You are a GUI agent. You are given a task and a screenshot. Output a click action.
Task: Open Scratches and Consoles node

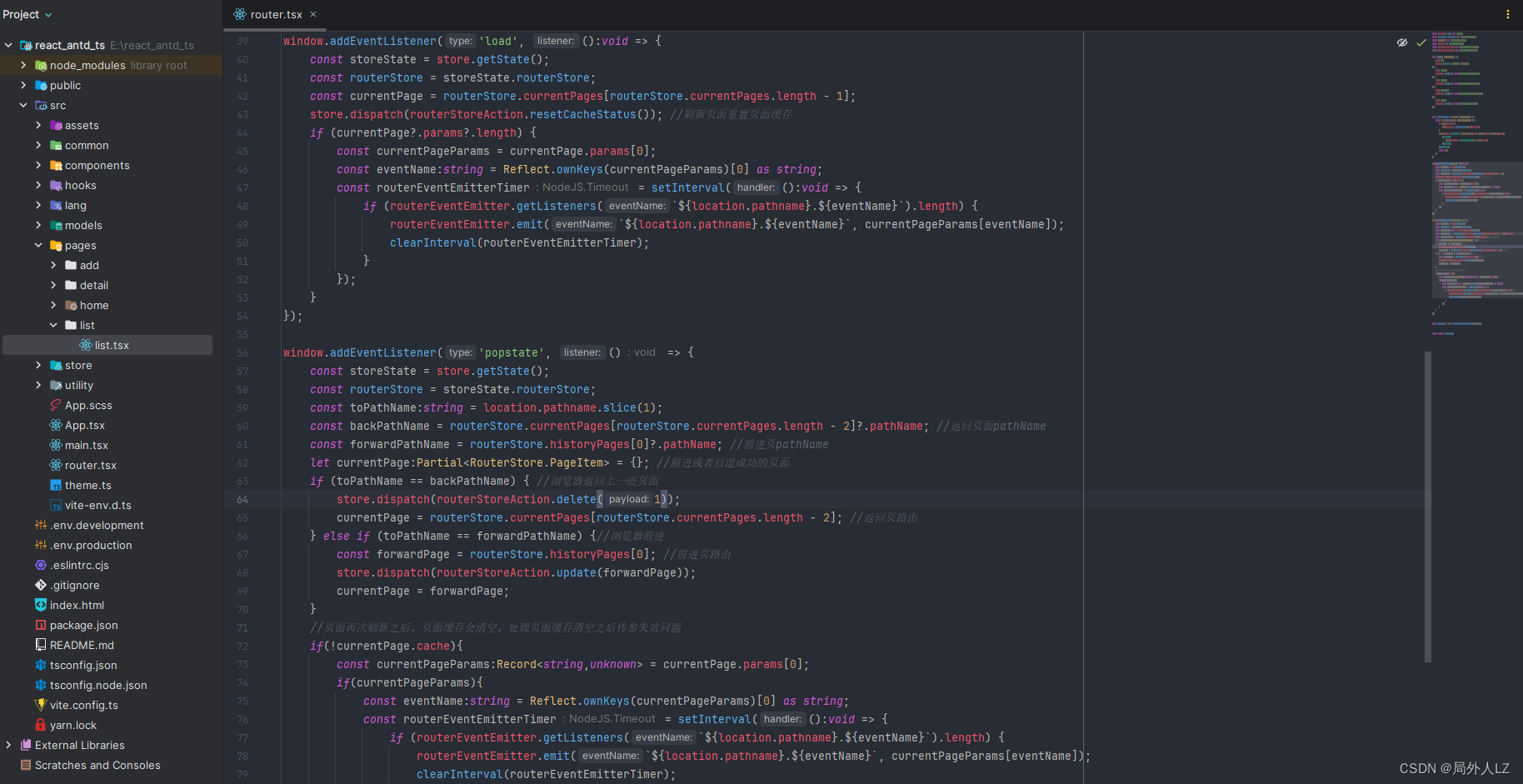pyautogui.click(x=97, y=765)
